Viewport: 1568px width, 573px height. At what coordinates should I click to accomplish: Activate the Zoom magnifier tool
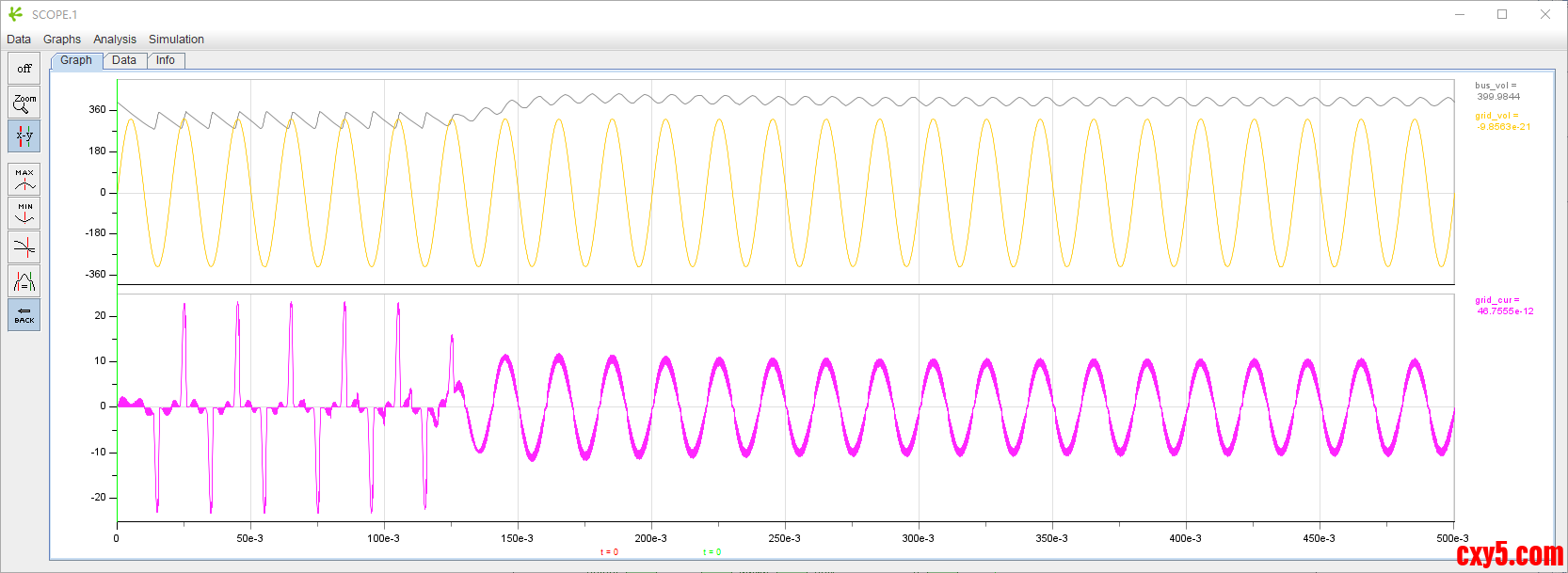coord(24,103)
